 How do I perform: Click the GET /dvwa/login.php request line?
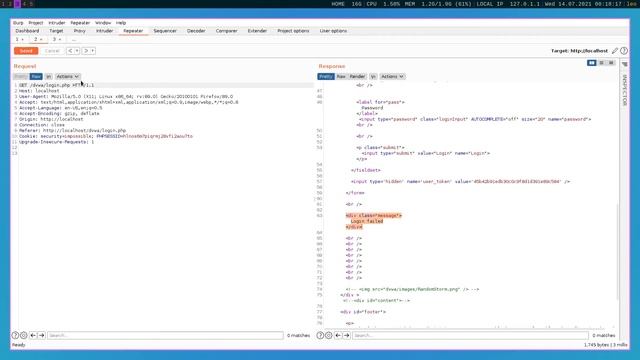[x=56, y=85]
